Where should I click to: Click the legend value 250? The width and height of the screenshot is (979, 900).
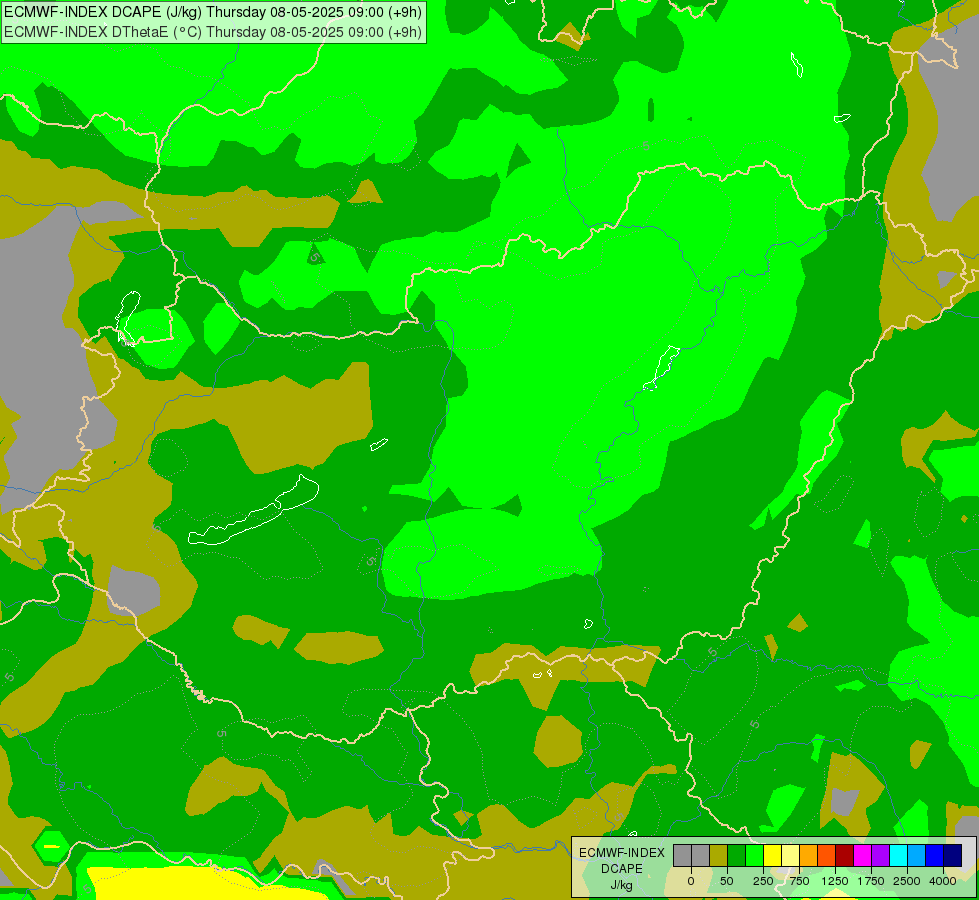(763, 881)
